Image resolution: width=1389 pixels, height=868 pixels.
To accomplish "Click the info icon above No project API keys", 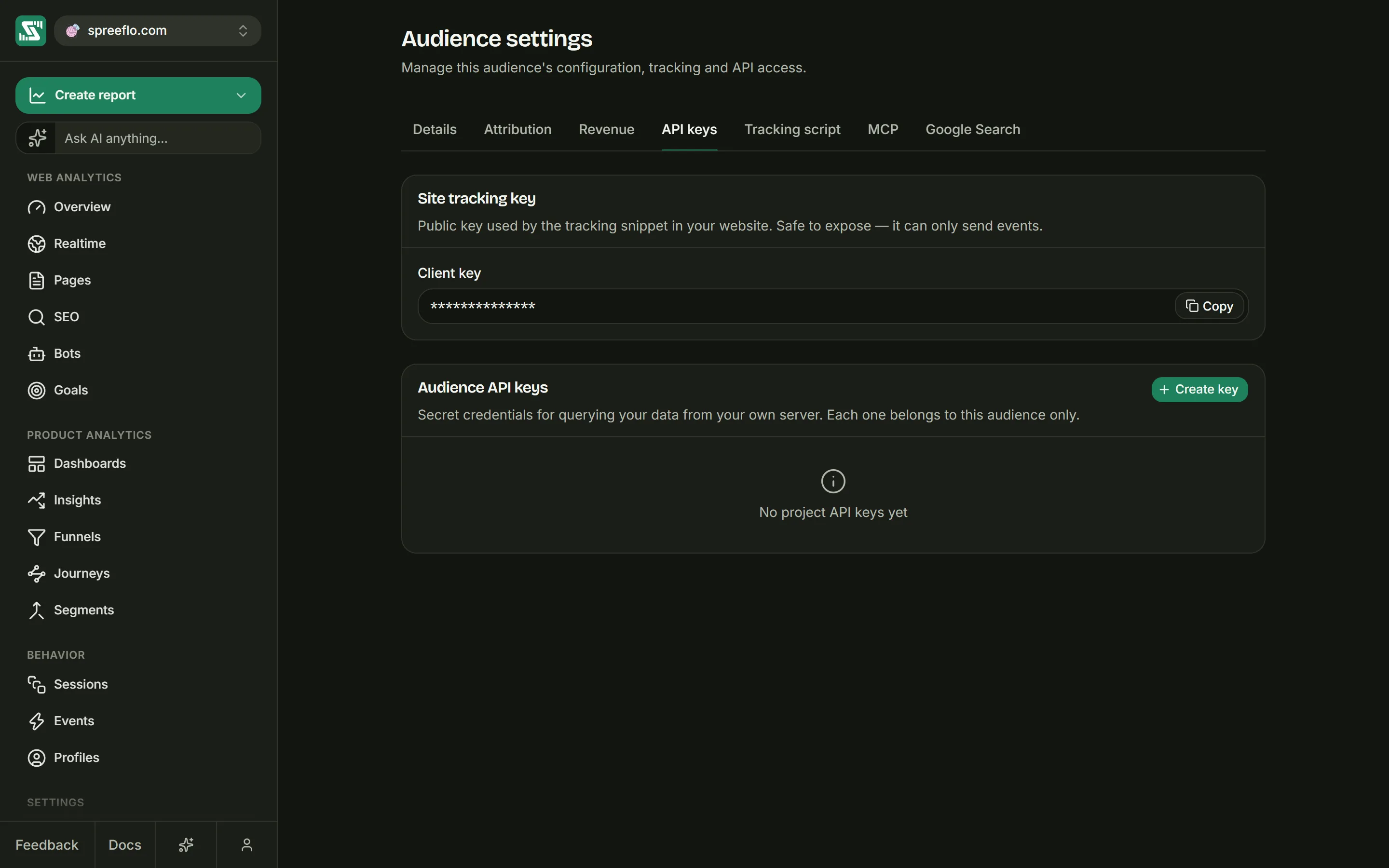I will click(833, 481).
